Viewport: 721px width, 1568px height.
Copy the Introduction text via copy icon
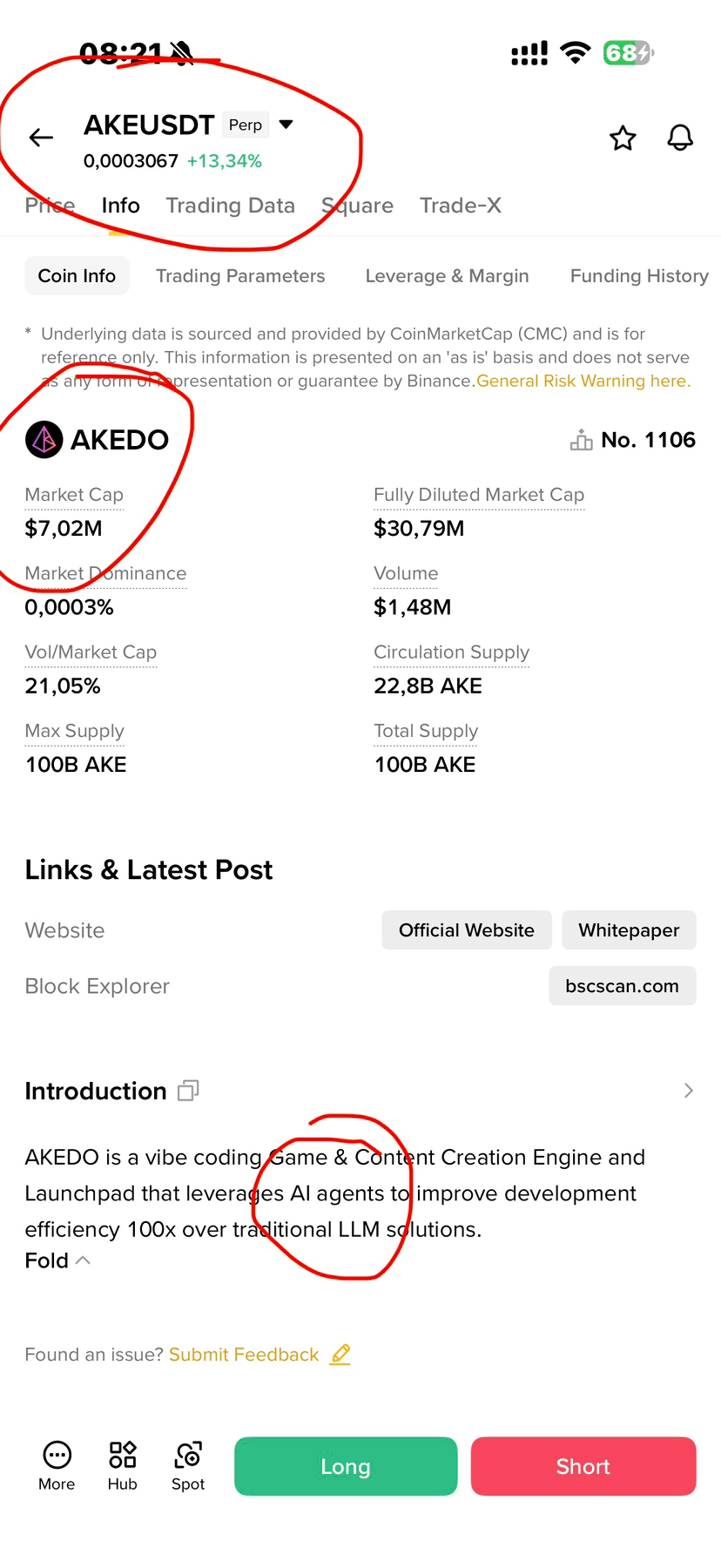[x=188, y=1091]
